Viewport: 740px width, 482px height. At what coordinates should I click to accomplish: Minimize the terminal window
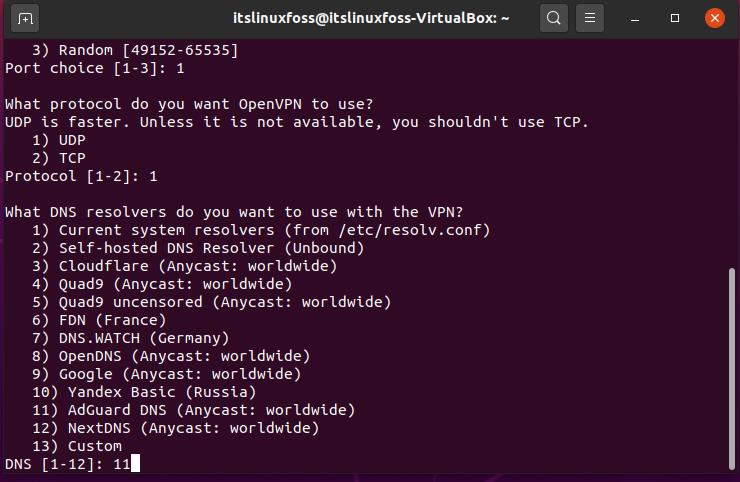tap(635, 18)
